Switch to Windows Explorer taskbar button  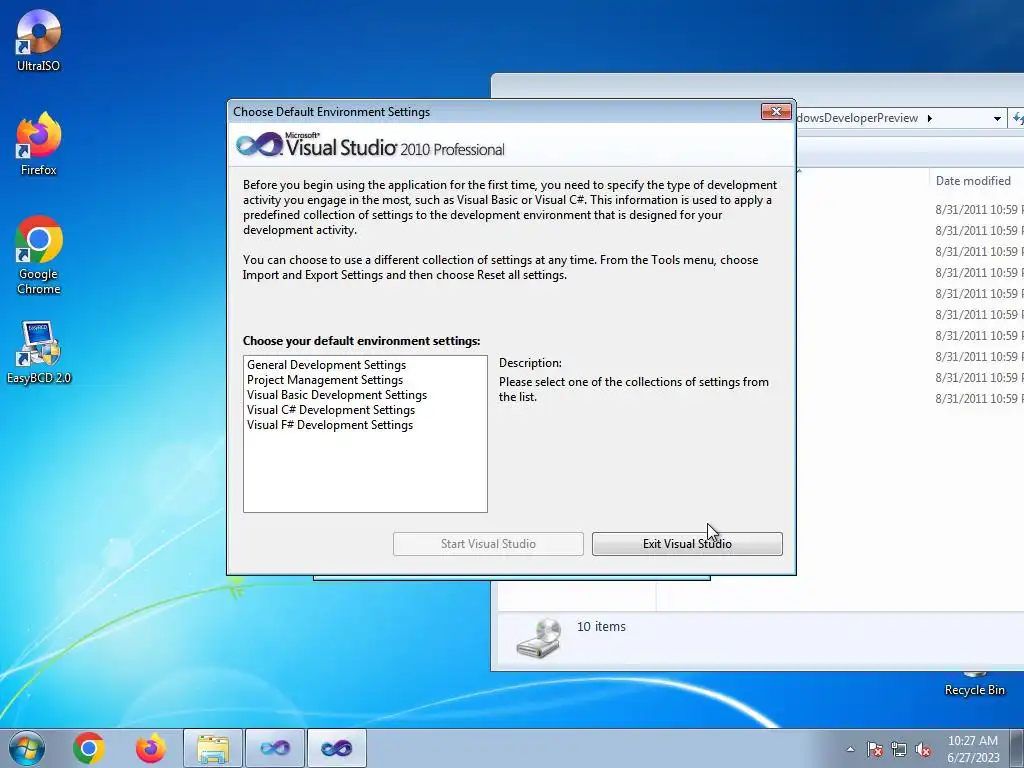pos(213,748)
